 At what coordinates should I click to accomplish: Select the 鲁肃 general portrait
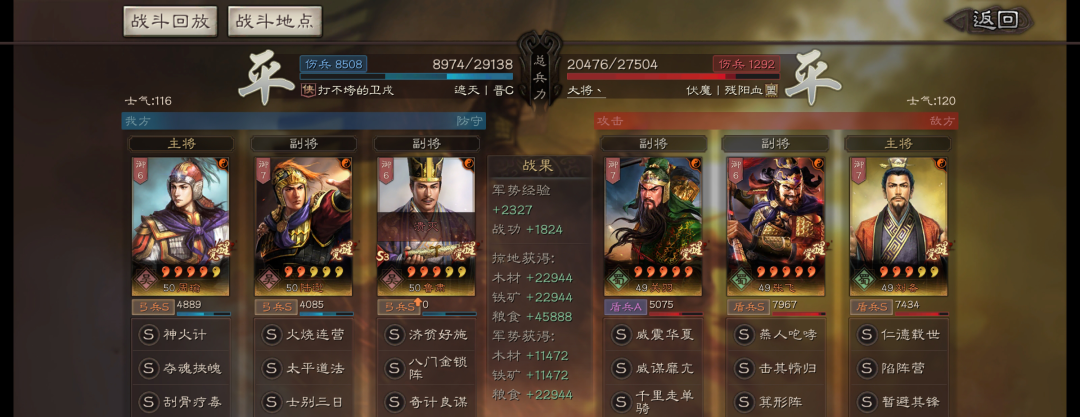coord(426,226)
